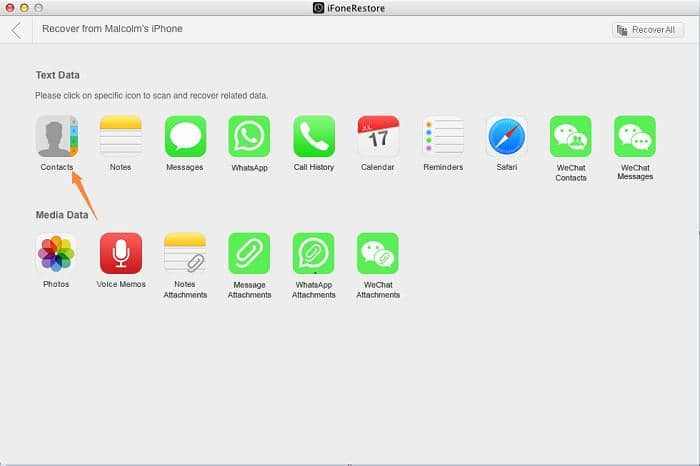Choose Message Attachments icon
Screen dimensions: 700x466
pyautogui.click(x=249, y=253)
